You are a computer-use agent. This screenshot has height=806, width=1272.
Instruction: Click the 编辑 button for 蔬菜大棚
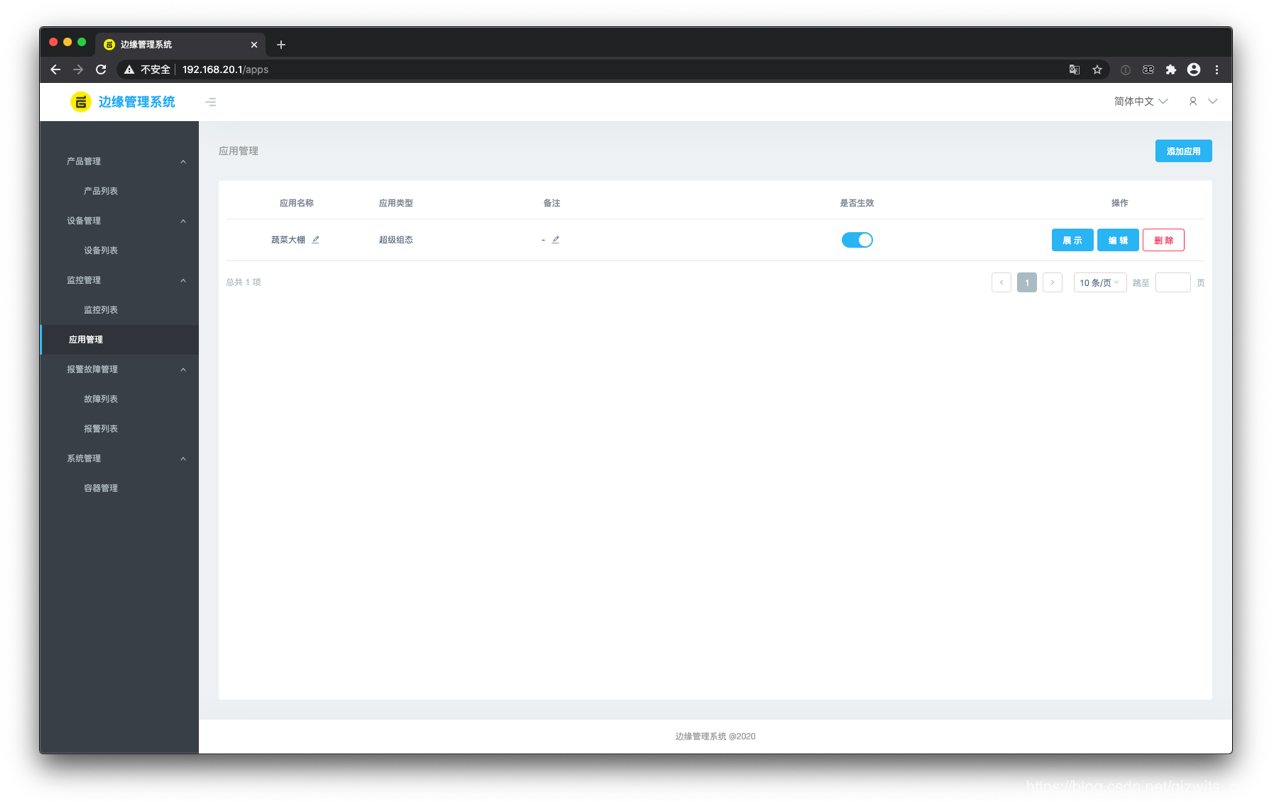point(1118,240)
